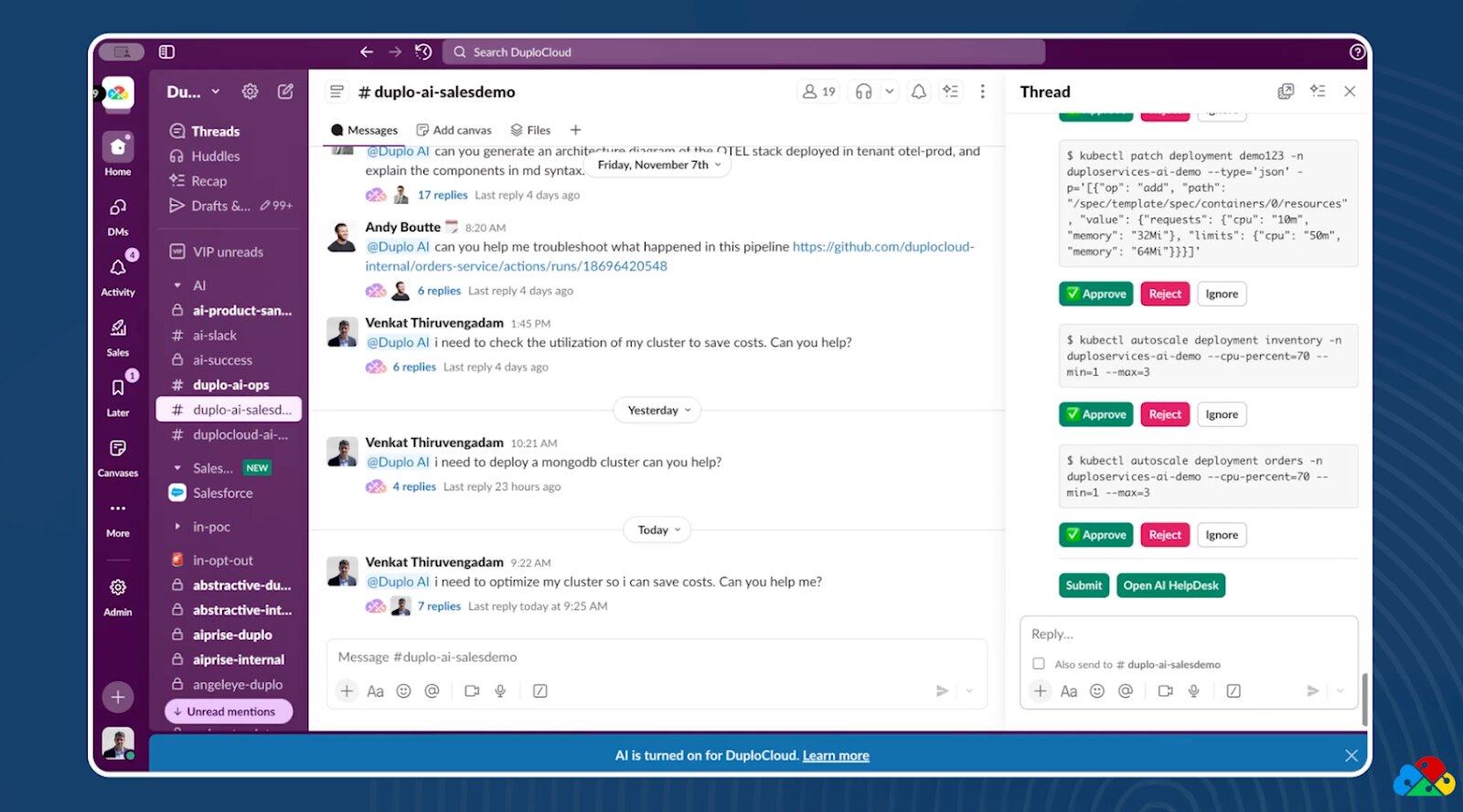Approve the kubectl patch deployment demo123 command
Viewport: 1463px width, 812px height.
[x=1096, y=294]
